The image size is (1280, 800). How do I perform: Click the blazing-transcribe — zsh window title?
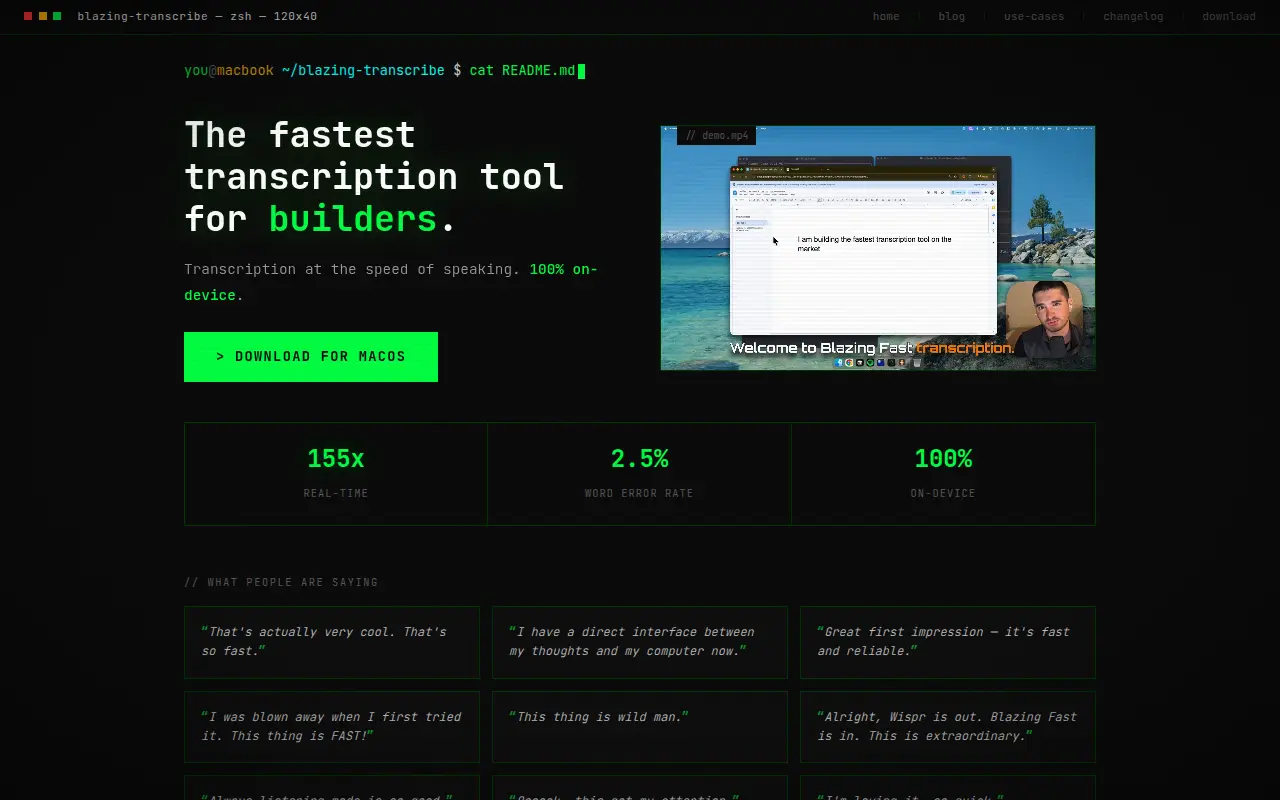tap(197, 16)
